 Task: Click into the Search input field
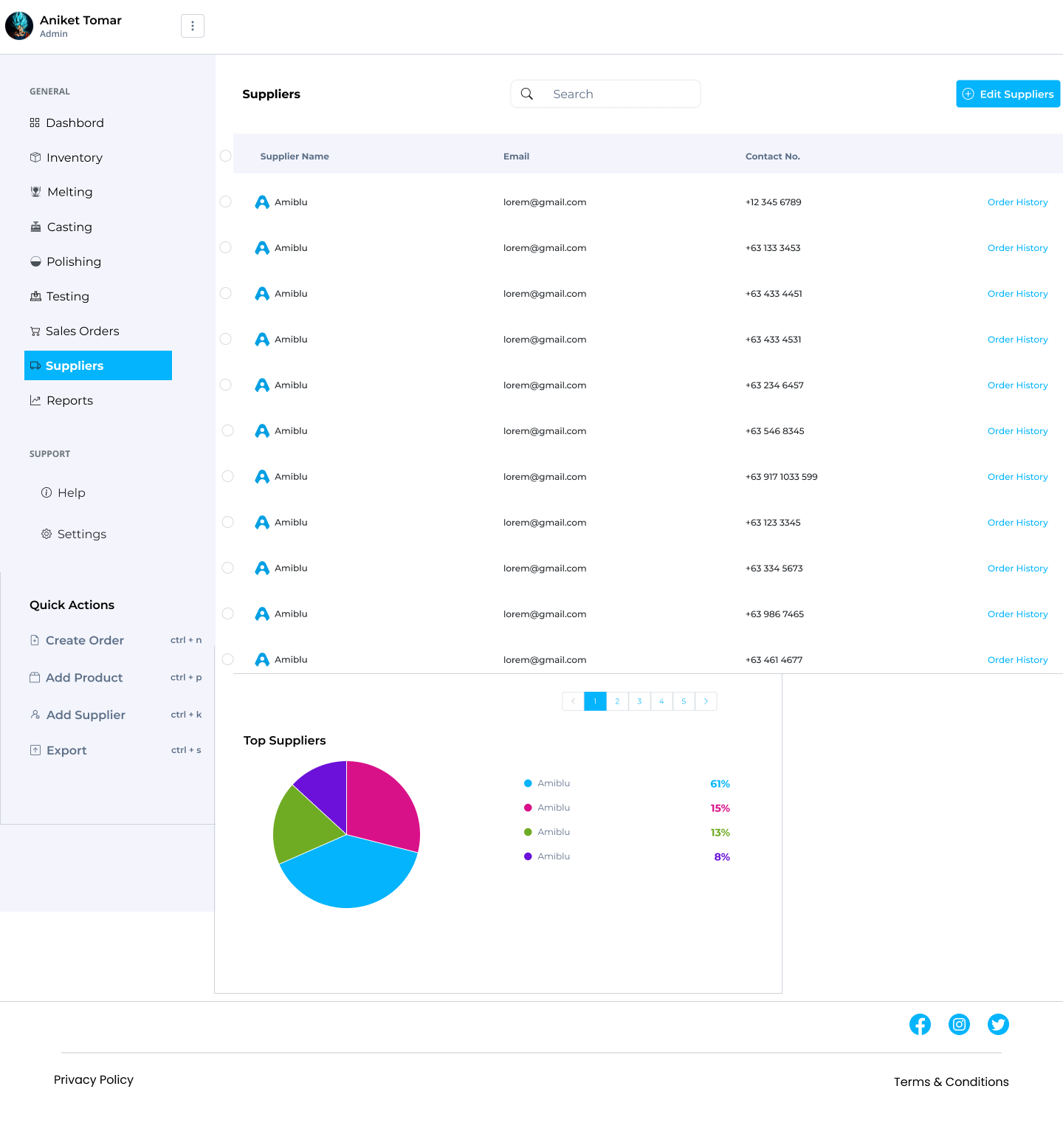605,94
